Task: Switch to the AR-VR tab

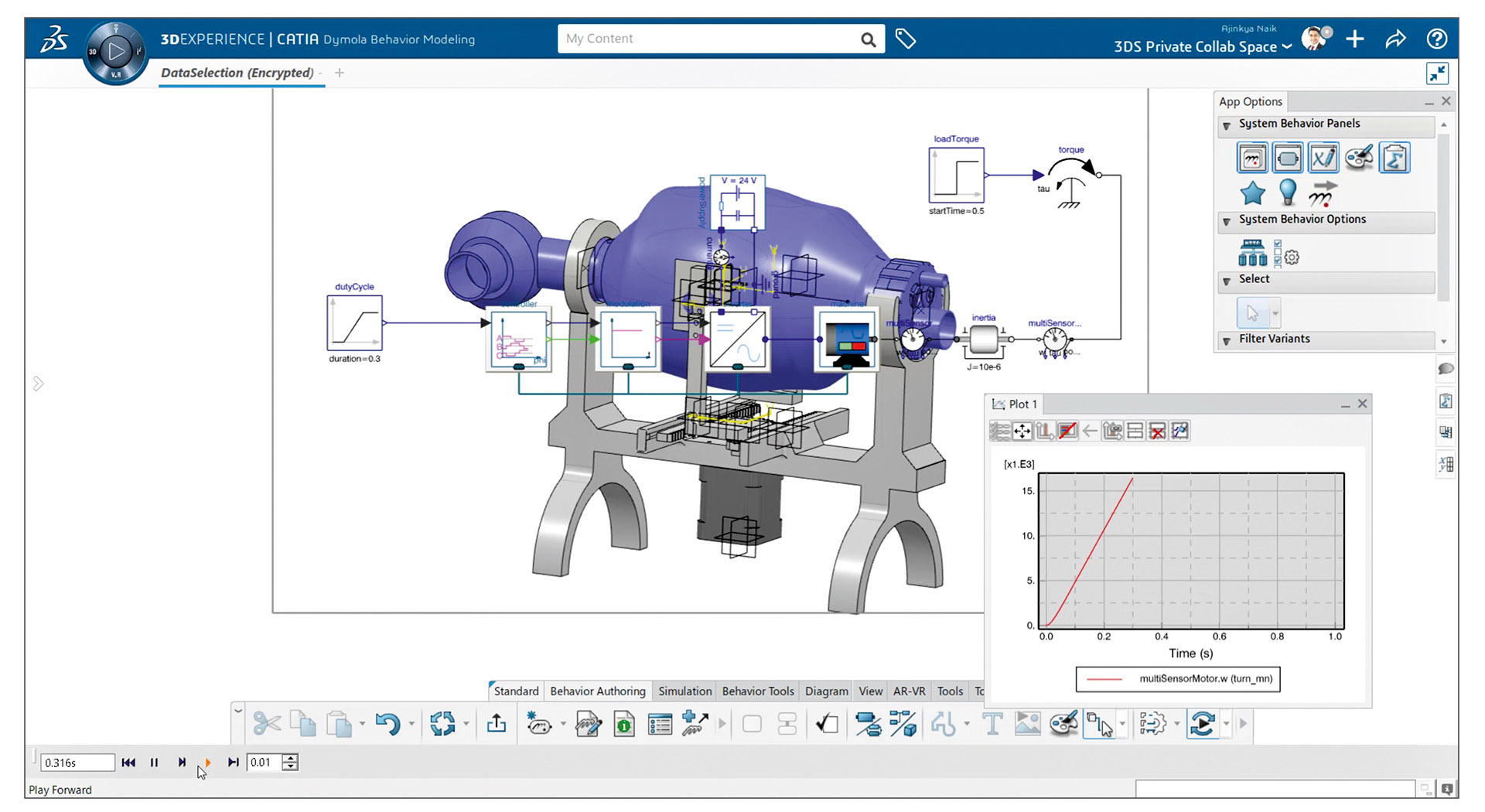Action: [x=909, y=691]
